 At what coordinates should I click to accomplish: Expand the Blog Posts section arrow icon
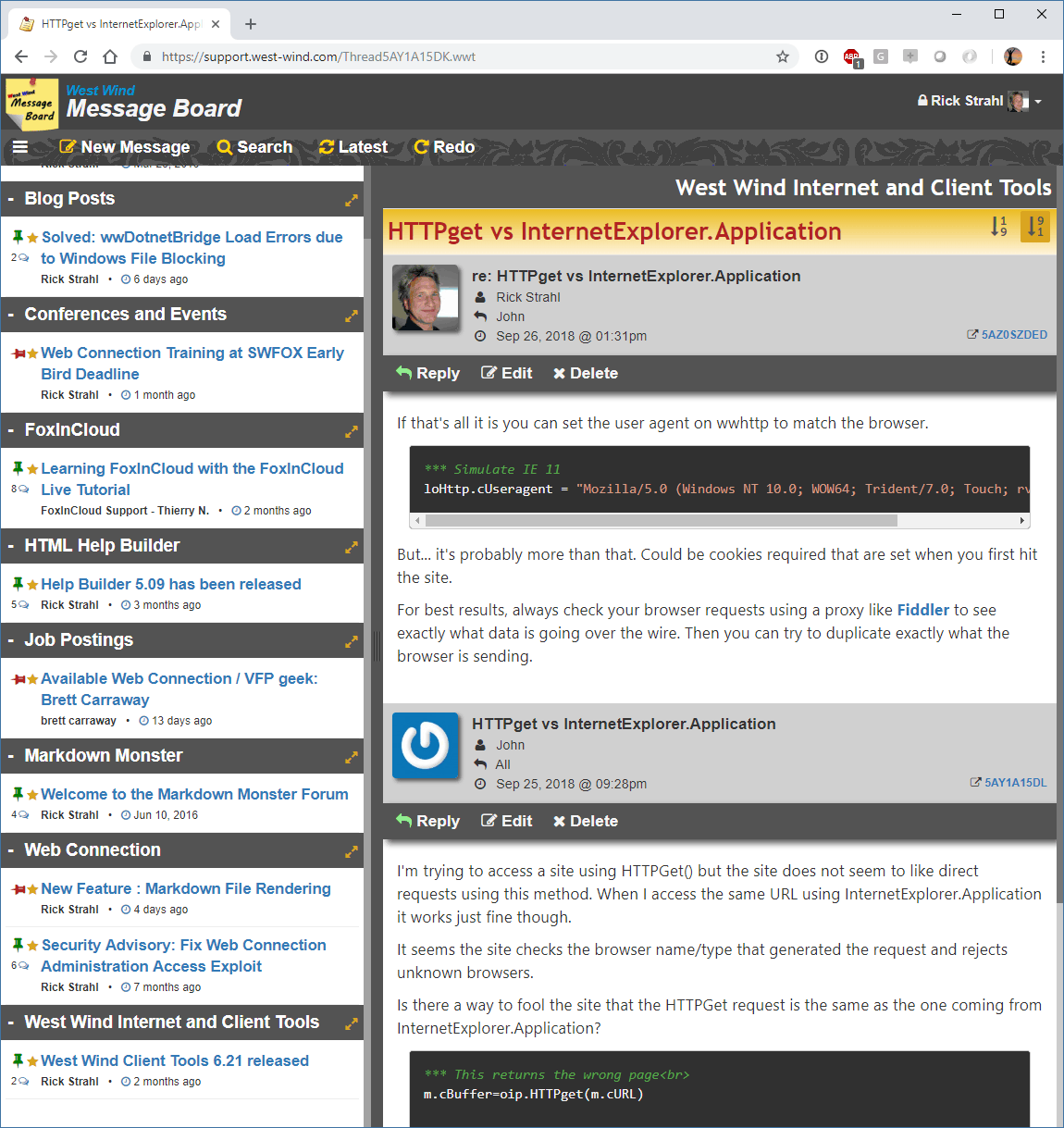click(352, 200)
